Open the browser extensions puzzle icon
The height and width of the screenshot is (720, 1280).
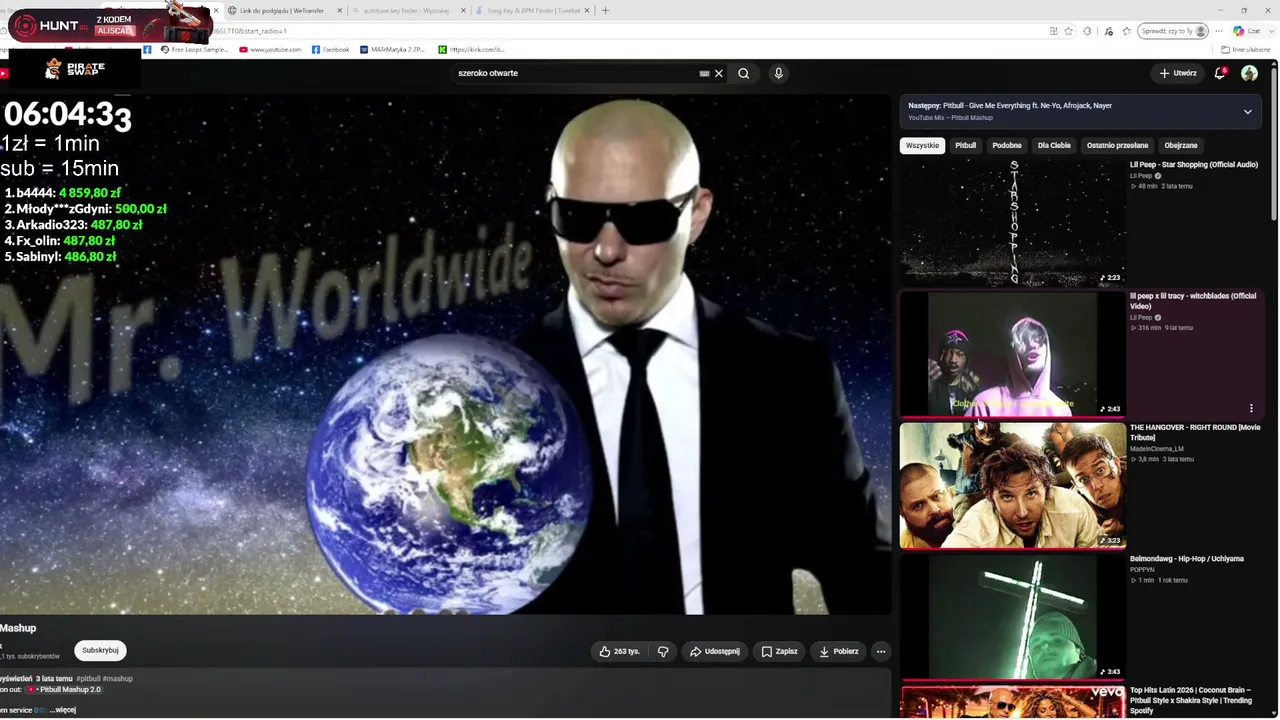(x=1087, y=31)
